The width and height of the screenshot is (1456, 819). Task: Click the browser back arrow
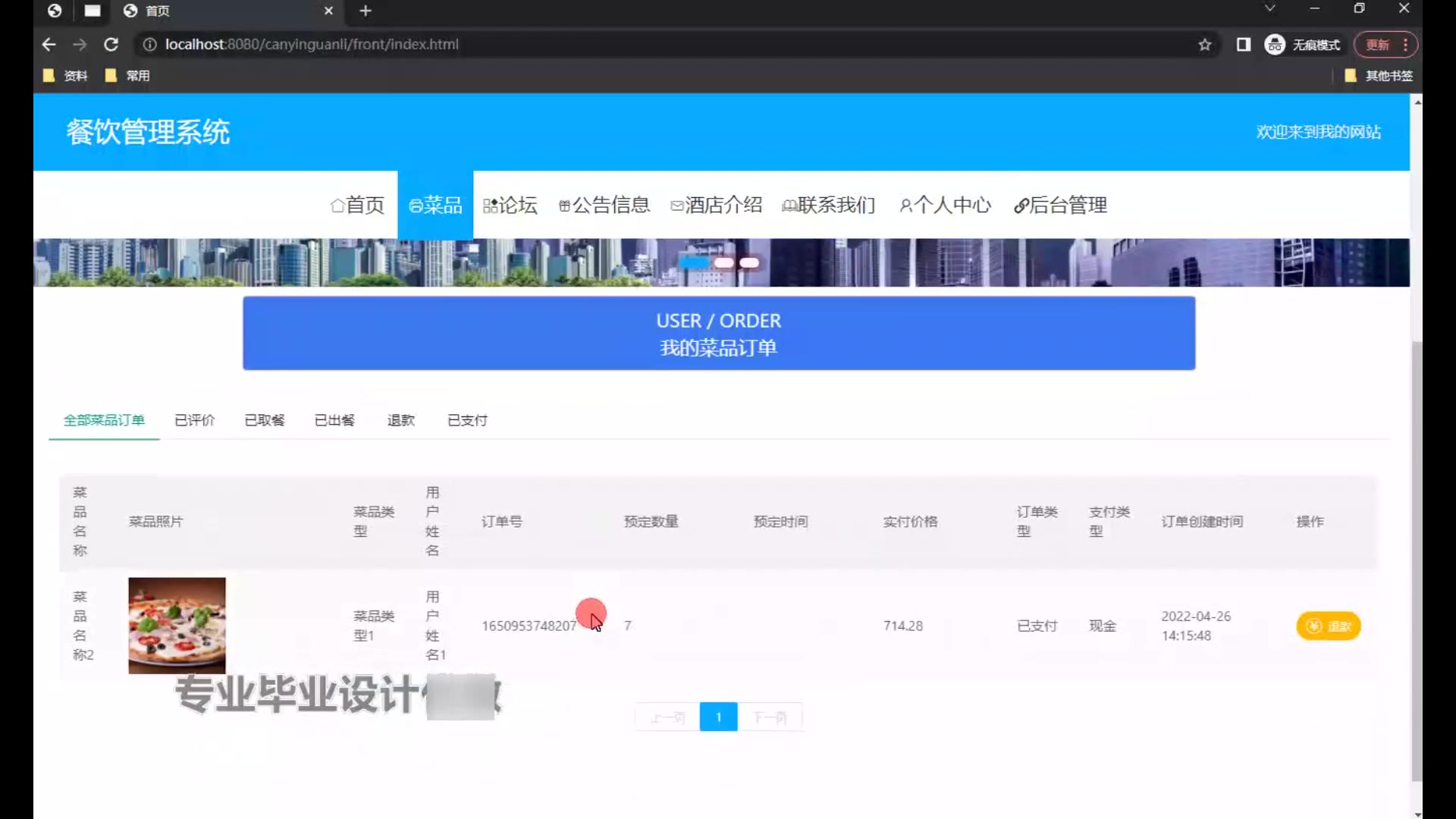(49, 45)
